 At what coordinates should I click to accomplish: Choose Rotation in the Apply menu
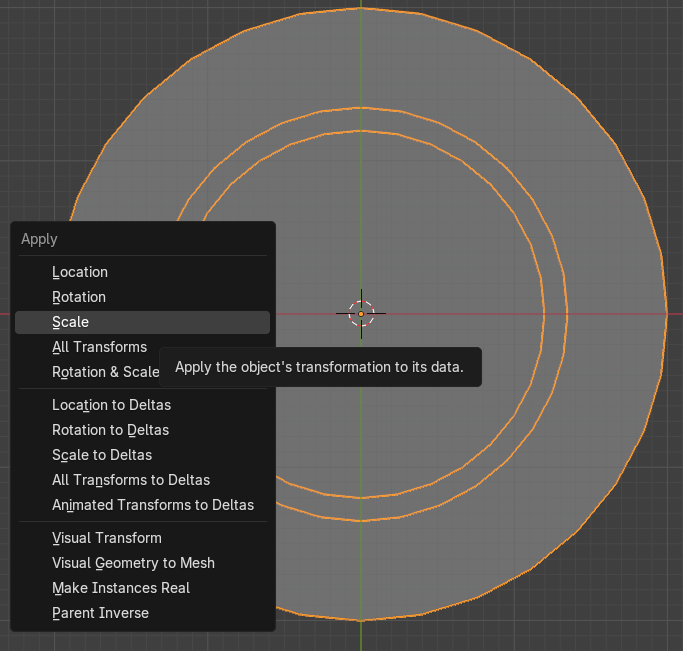click(79, 297)
